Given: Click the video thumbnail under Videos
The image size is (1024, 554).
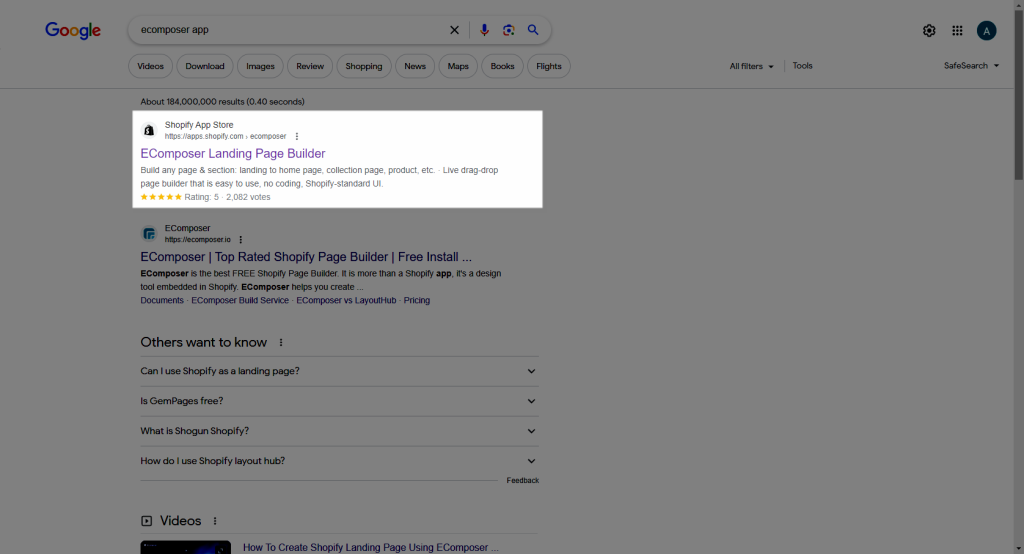Looking at the screenshot, I should [x=185, y=547].
